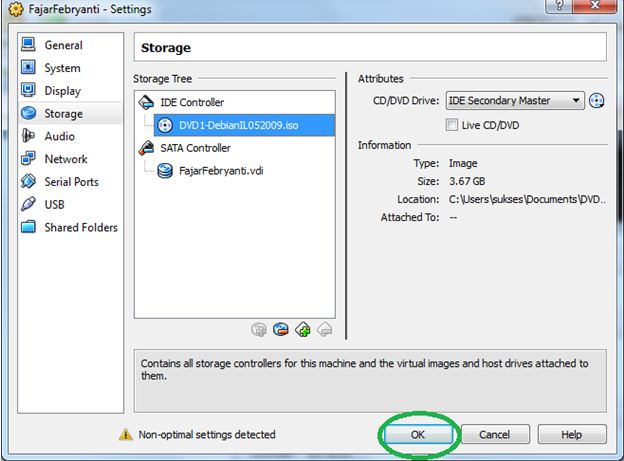Select the Storage settings category
This screenshot has width=624, height=461.
70,113
